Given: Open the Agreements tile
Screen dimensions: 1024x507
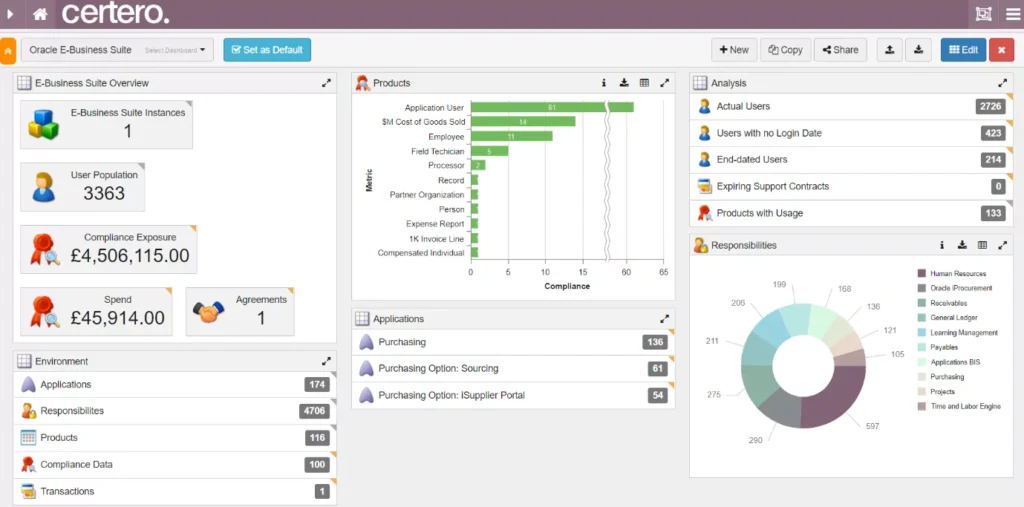Looking at the screenshot, I should [x=240, y=312].
